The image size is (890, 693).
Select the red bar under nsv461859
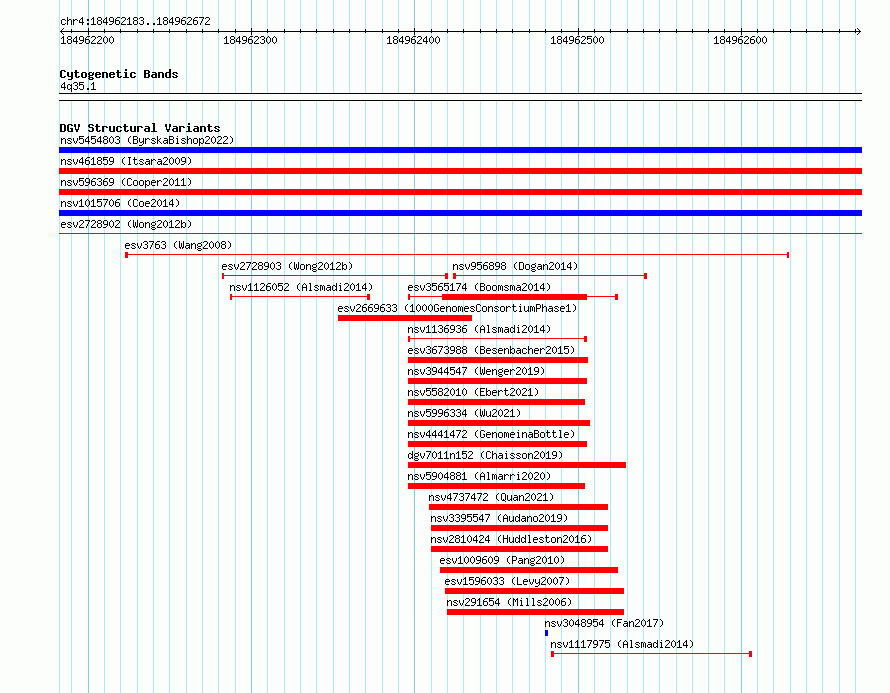[460, 171]
